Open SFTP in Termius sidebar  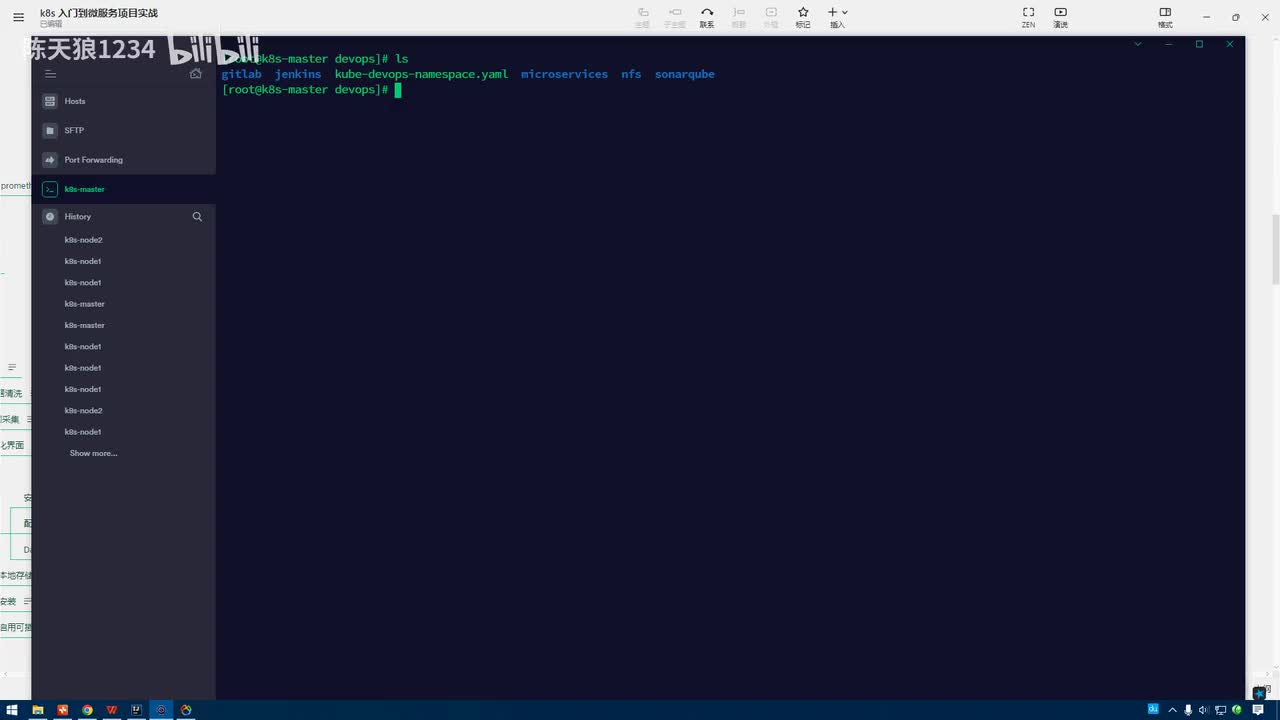tap(124, 130)
